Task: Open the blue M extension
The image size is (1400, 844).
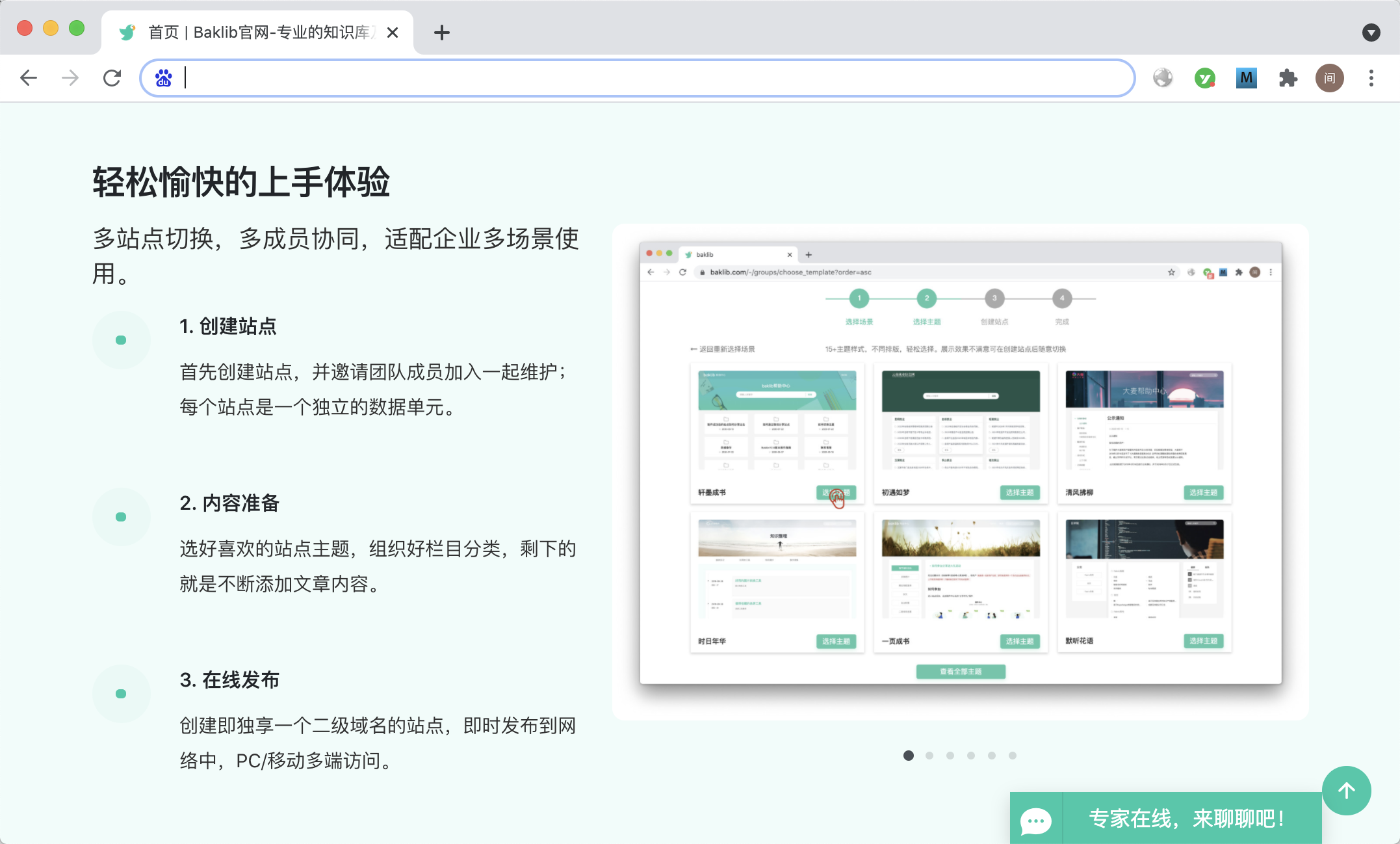Action: [x=1246, y=78]
